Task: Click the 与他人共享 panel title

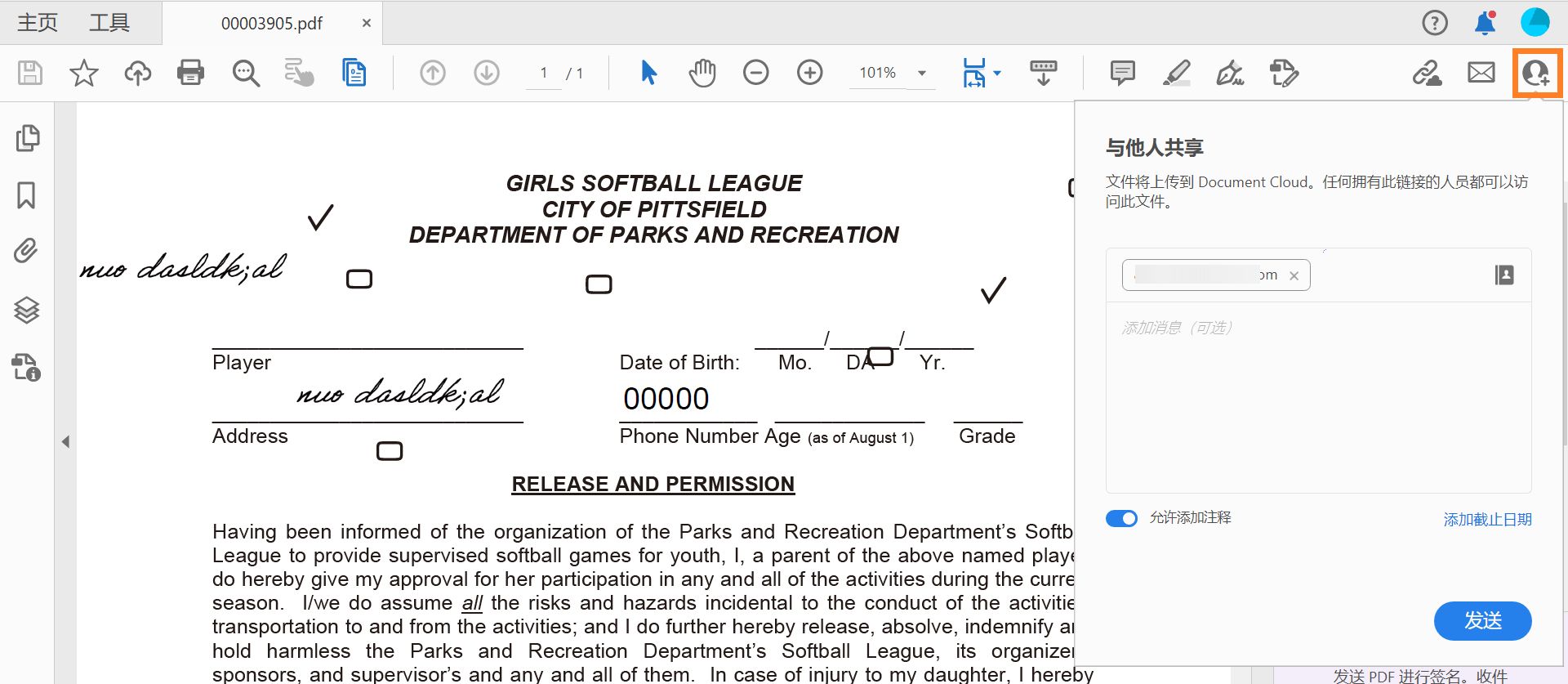Action: [x=1154, y=148]
